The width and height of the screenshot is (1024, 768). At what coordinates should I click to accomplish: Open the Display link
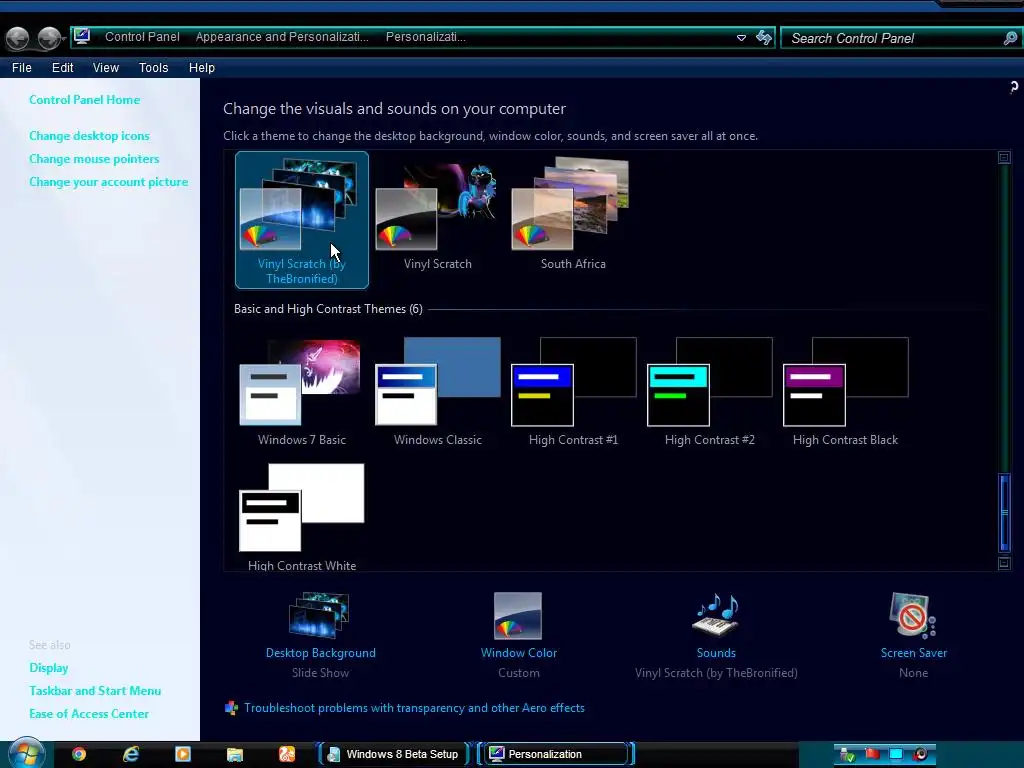pyautogui.click(x=48, y=667)
